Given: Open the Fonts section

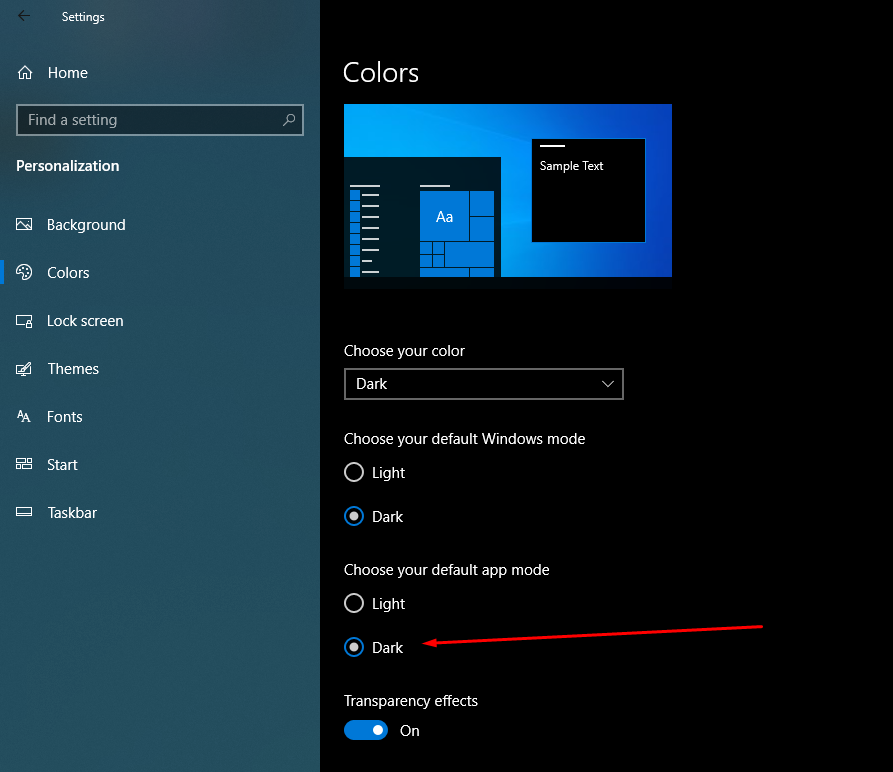Looking at the screenshot, I should click(x=64, y=417).
